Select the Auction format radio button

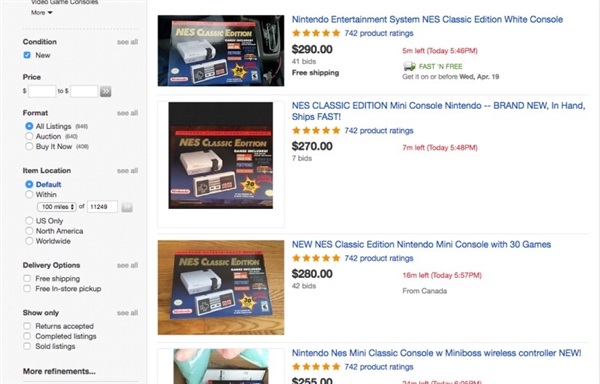[x=29, y=136]
